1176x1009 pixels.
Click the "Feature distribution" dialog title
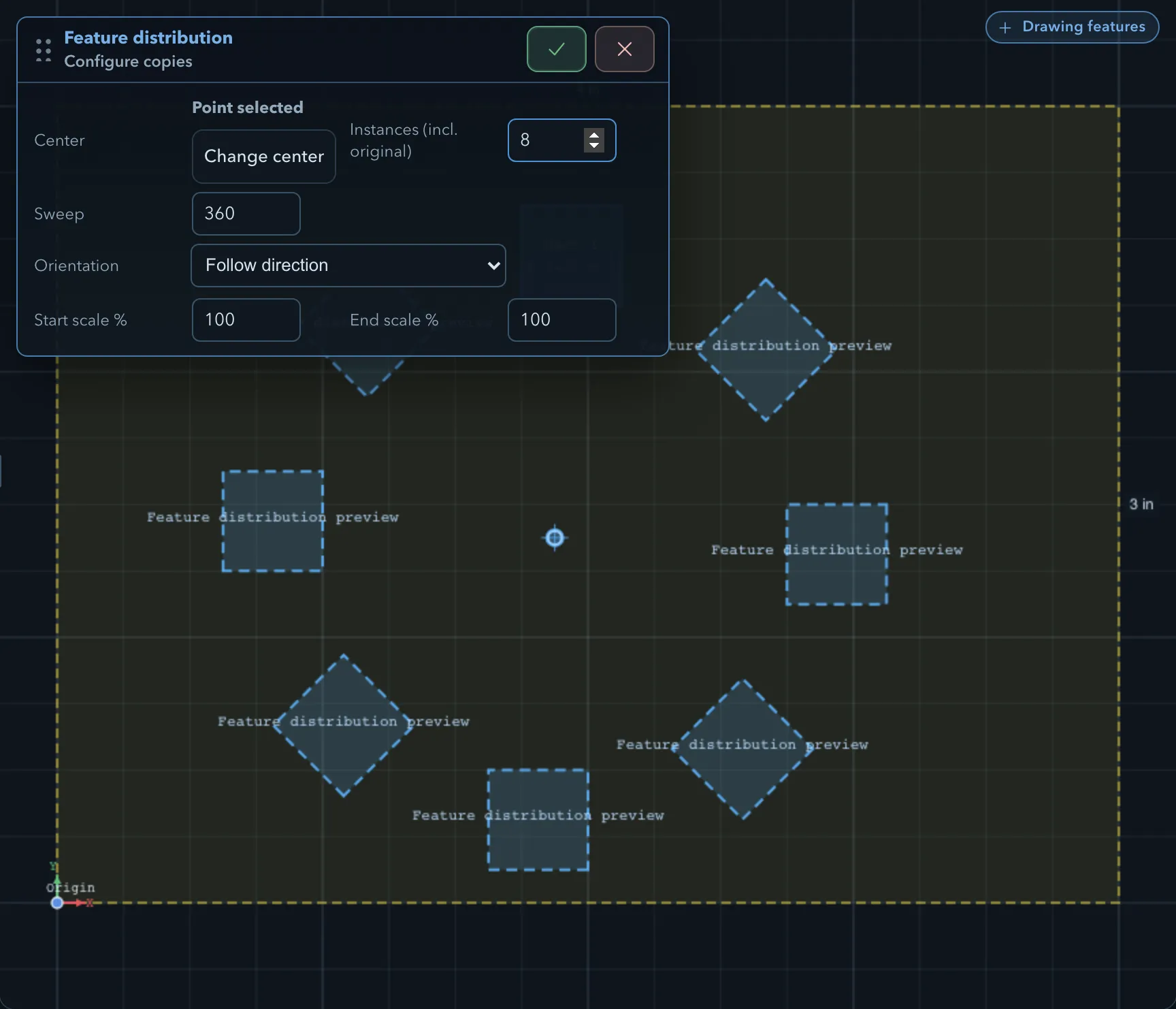[x=148, y=37]
